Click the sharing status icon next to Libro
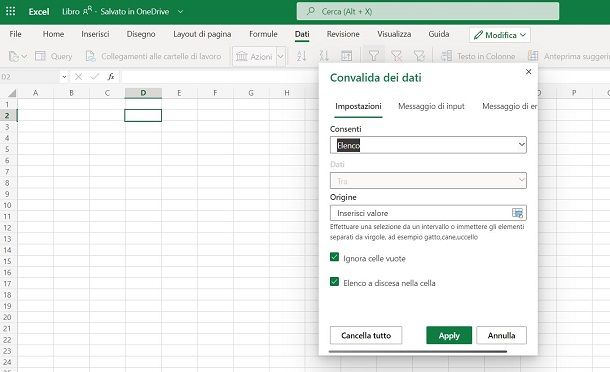 tap(87, 11)
